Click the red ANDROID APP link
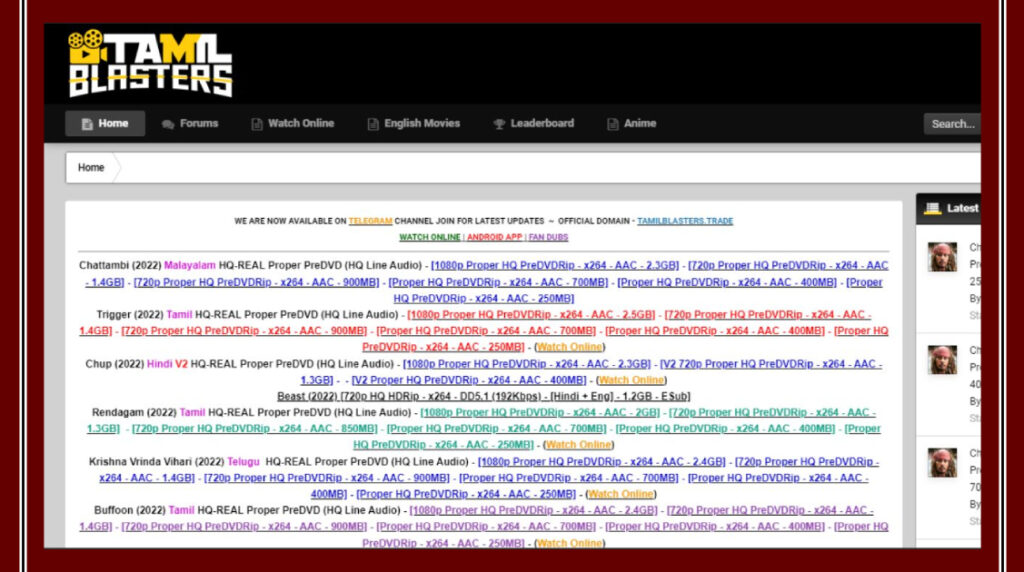Viewport: 1024px width, 572px height. click(x=494, y=237)
